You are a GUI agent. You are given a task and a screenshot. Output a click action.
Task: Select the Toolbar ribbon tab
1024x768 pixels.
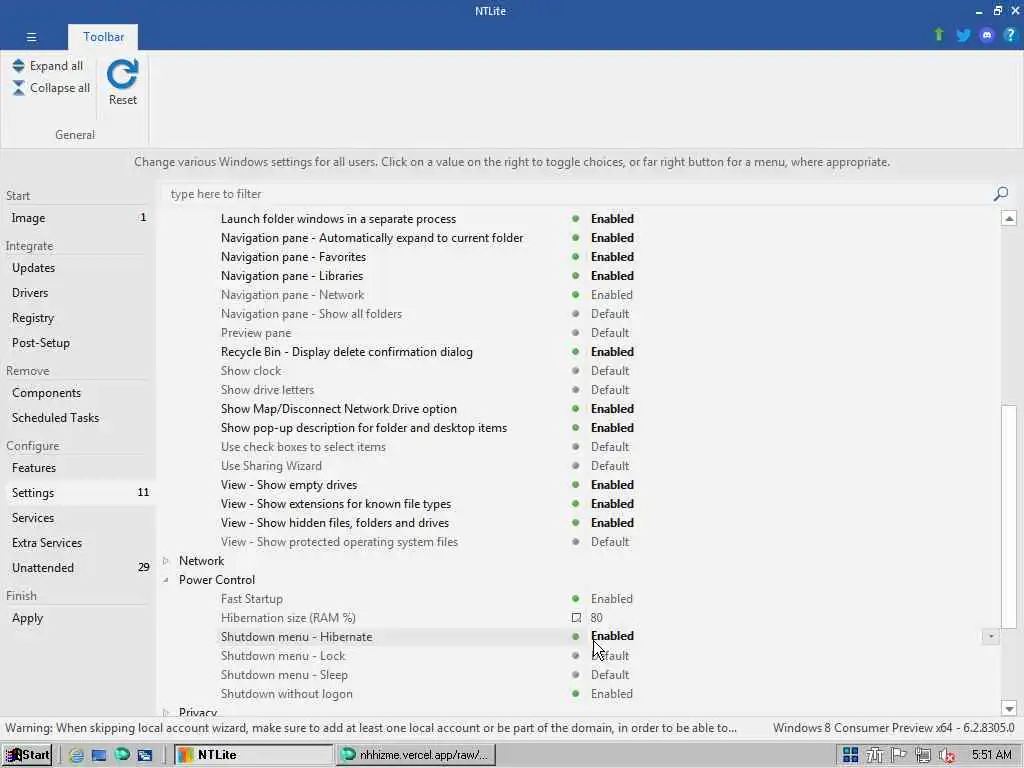pos(103,37)
